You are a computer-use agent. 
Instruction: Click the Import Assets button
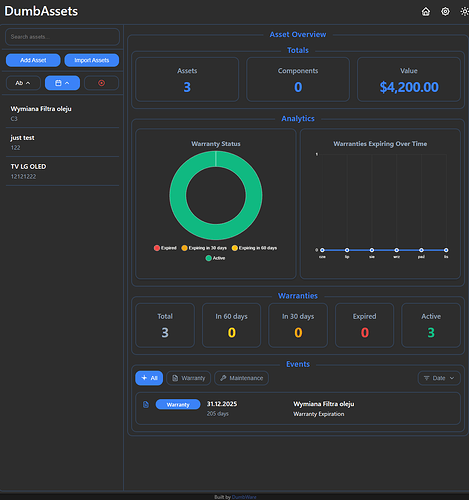pos(92,60)
